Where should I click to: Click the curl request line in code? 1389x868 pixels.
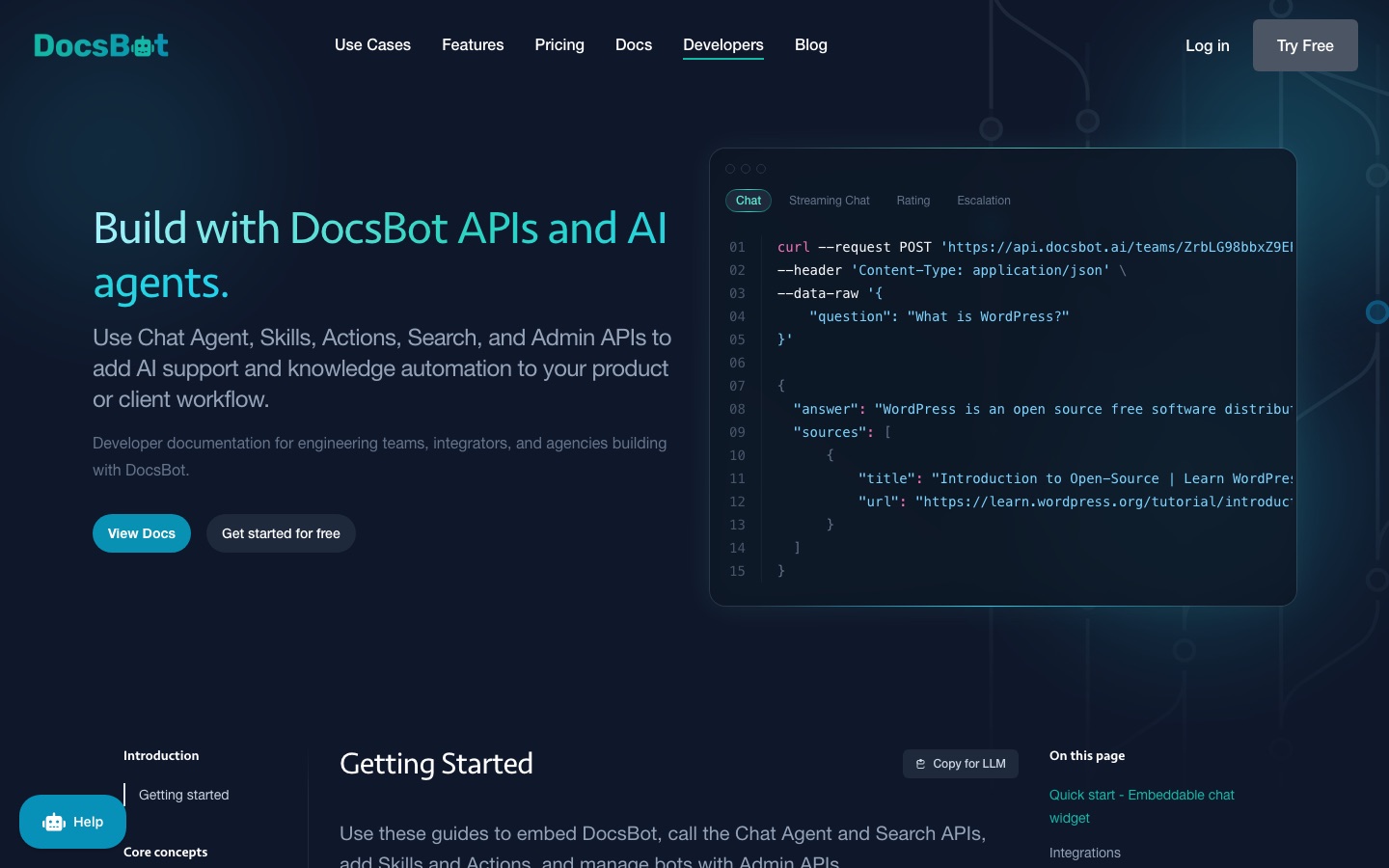click(x=1035, y=247)
